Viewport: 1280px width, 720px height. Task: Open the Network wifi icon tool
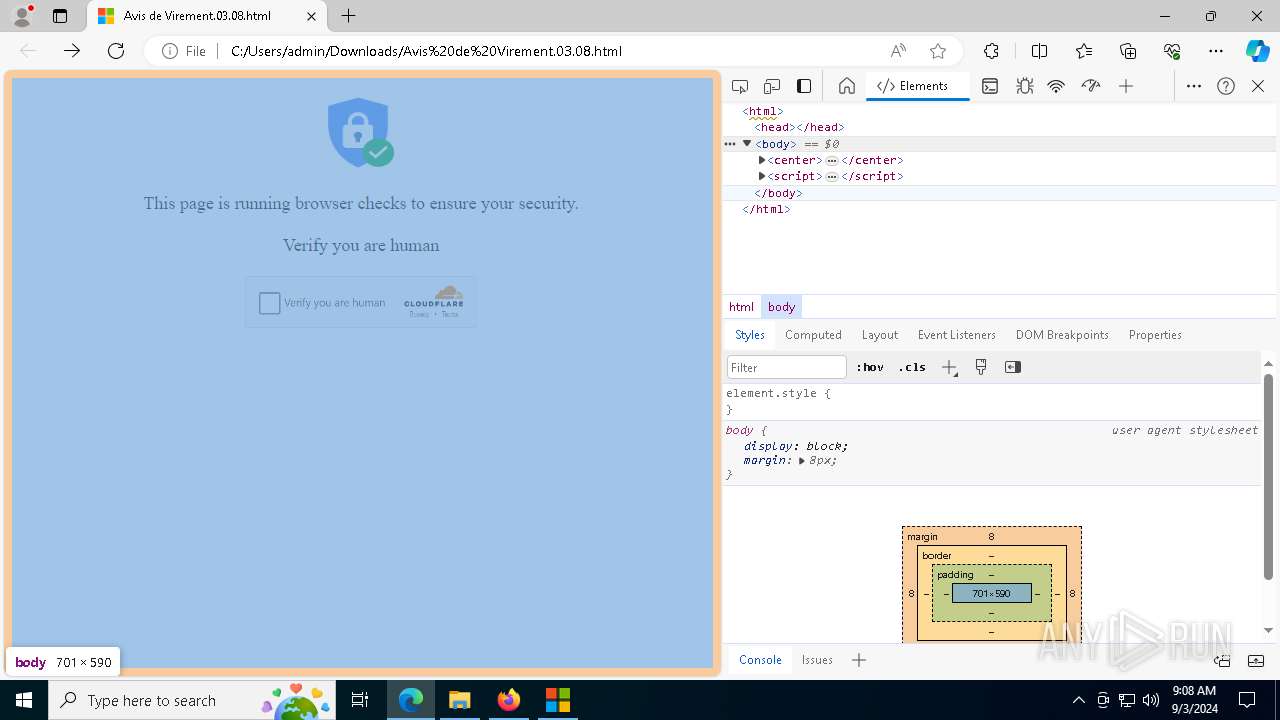(1056, 86)
